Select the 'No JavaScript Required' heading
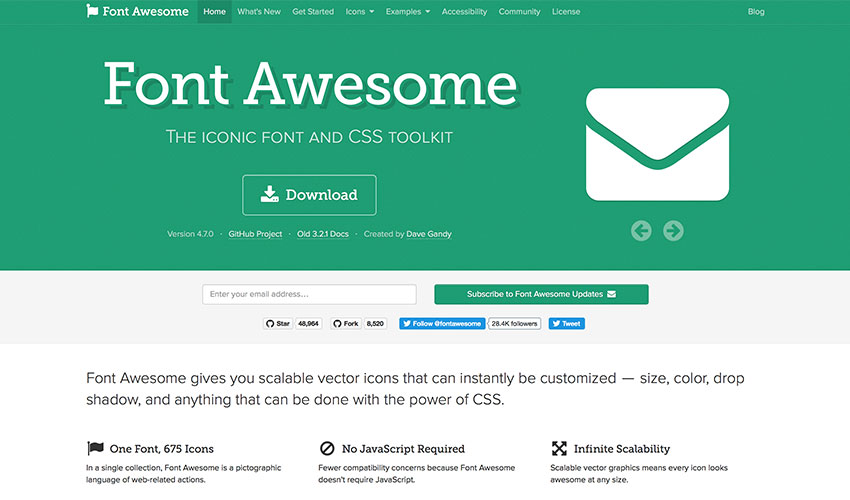Viewport: 850px width, 500px height. pos(403,449)
